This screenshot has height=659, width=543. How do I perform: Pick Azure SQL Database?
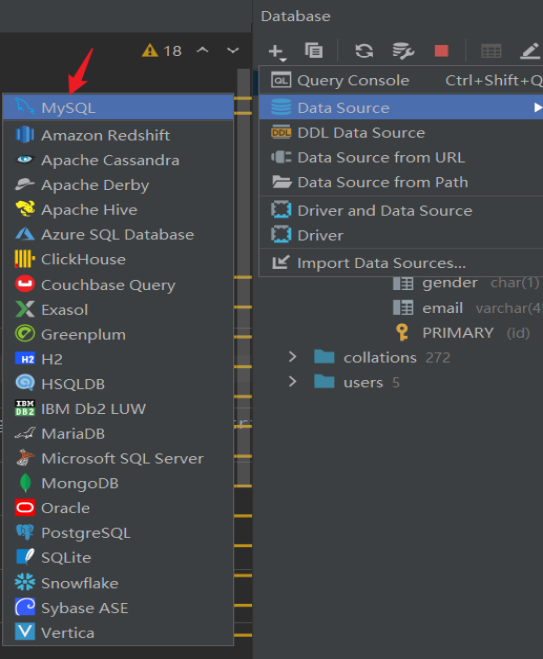pyautogui.click(x=118, y=235)
